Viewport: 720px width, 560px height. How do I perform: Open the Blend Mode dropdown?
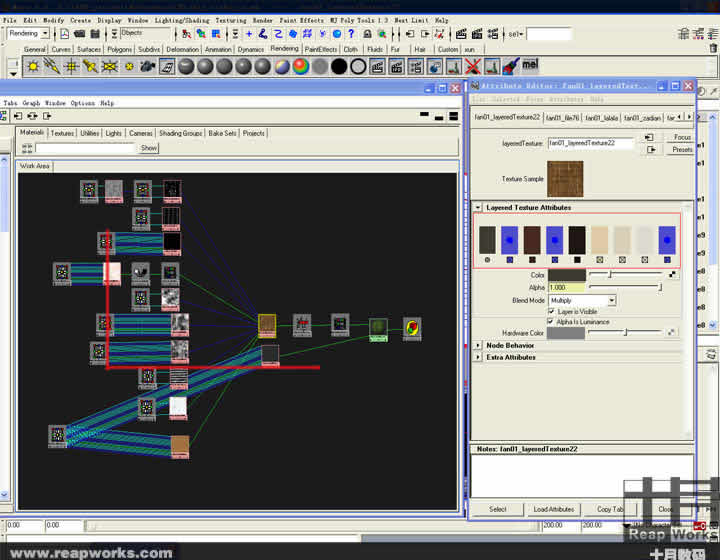(x=582, y=300)
